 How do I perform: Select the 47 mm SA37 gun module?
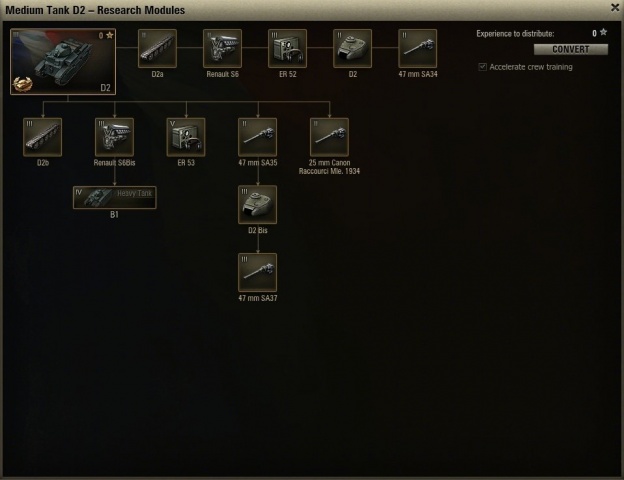257,272
